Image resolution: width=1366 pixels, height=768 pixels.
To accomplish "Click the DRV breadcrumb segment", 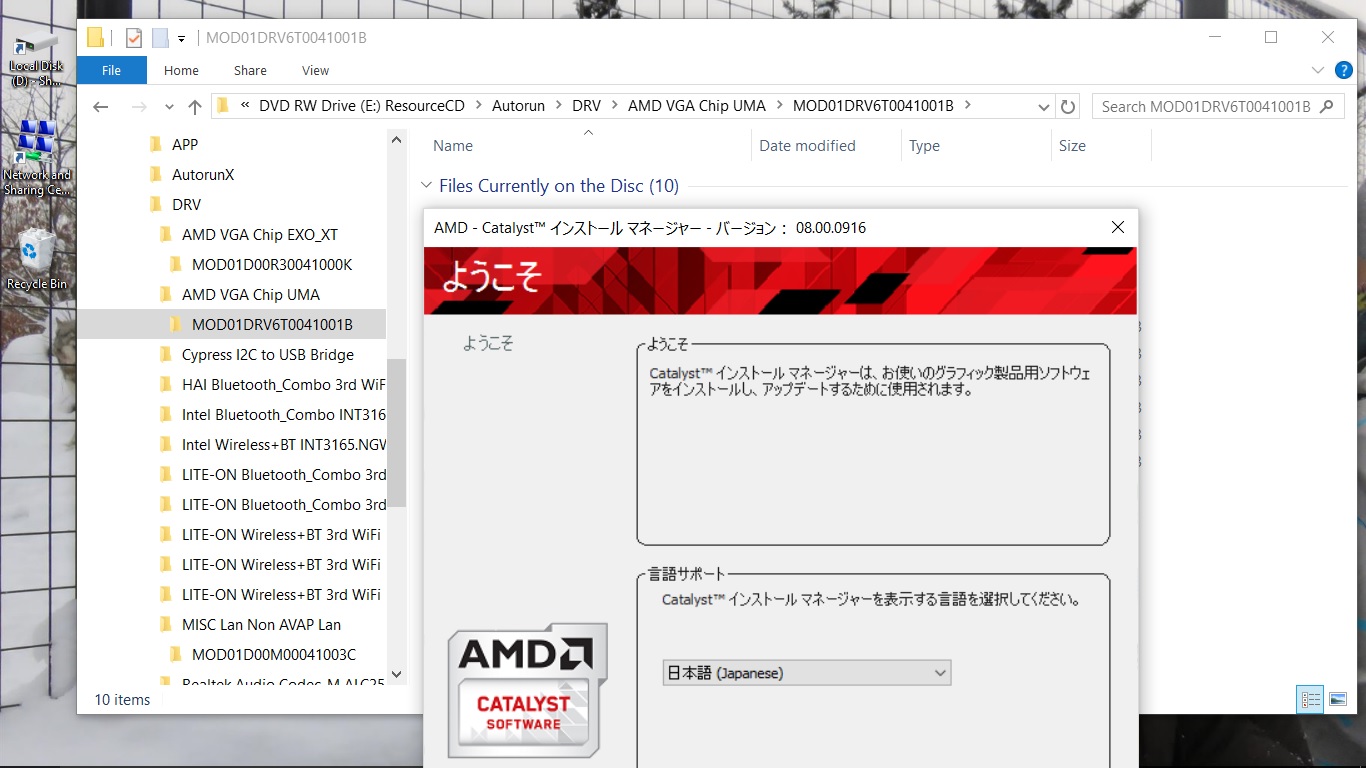I will [x=587, y=106].
